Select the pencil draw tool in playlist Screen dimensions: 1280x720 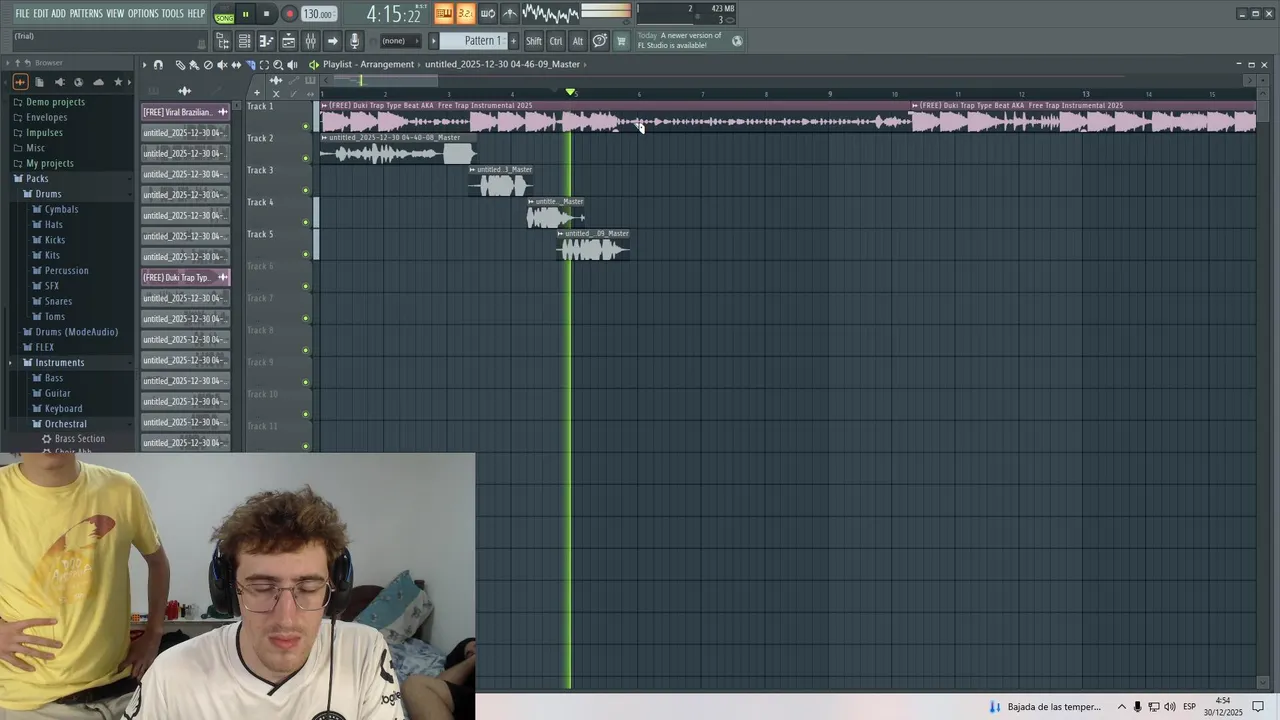[x=180, y=65]
